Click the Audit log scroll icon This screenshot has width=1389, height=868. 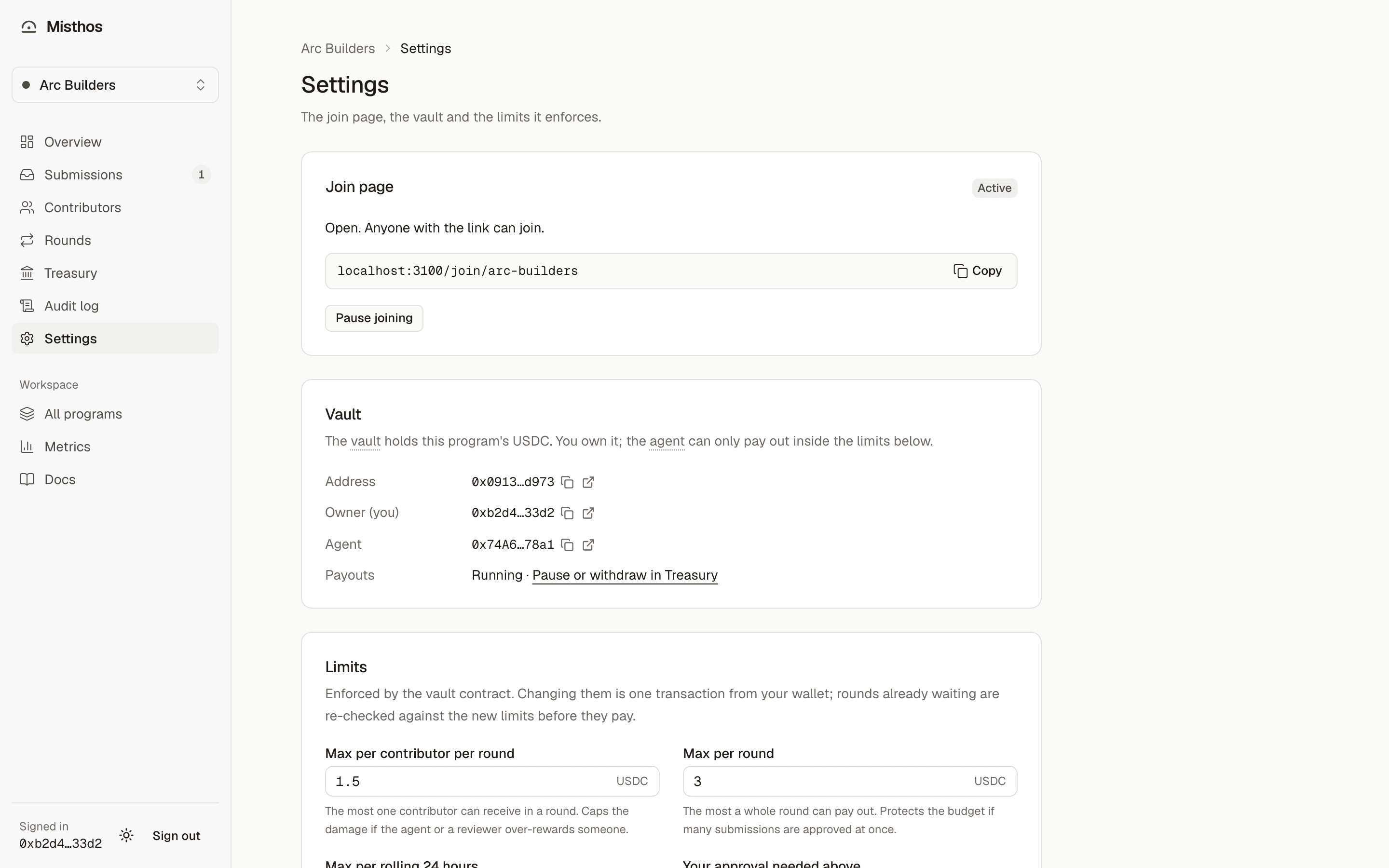point(27,306)
